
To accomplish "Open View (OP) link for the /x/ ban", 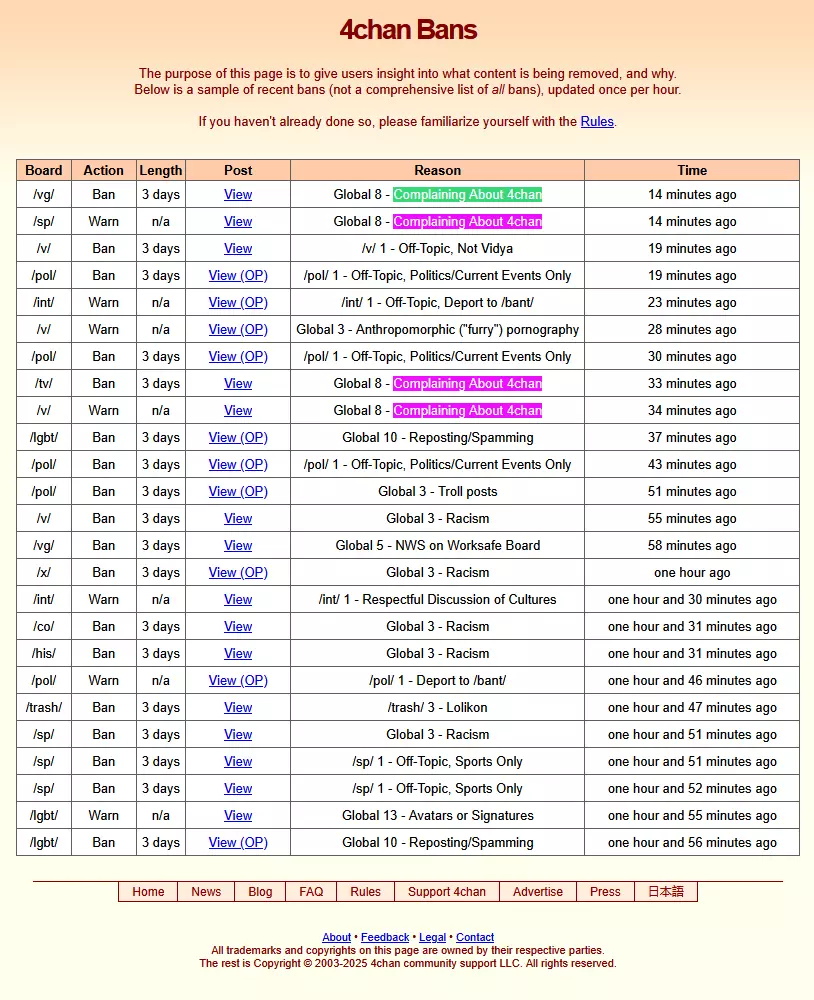I will pyautogui.click(x=238, y=572).
